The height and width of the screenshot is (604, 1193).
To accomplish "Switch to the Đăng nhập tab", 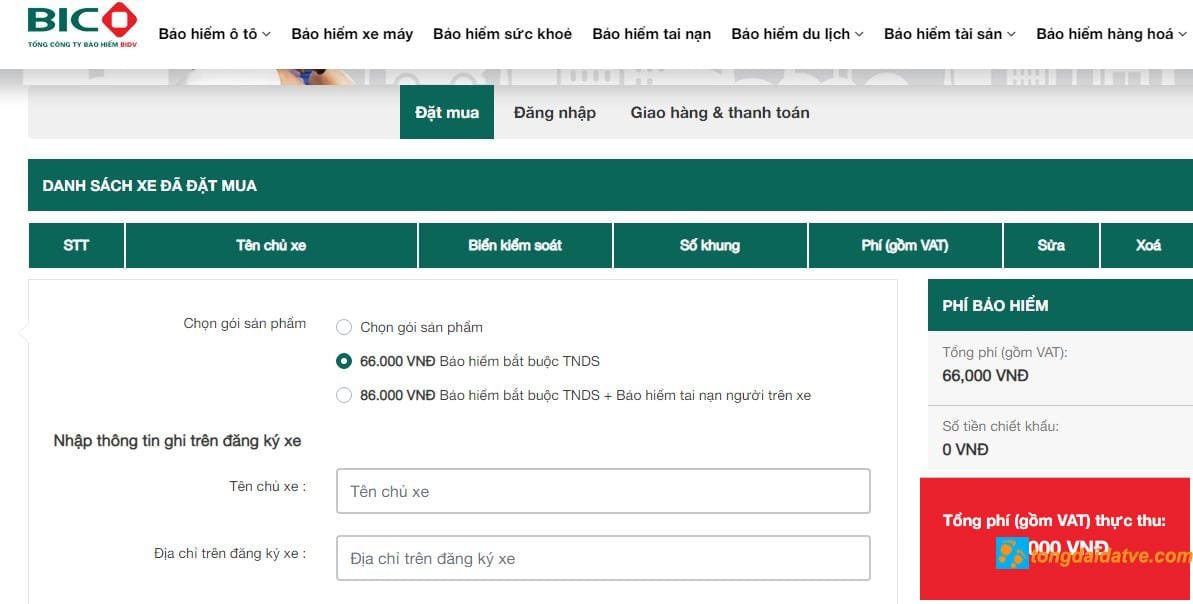I will (x=555, y=113).
